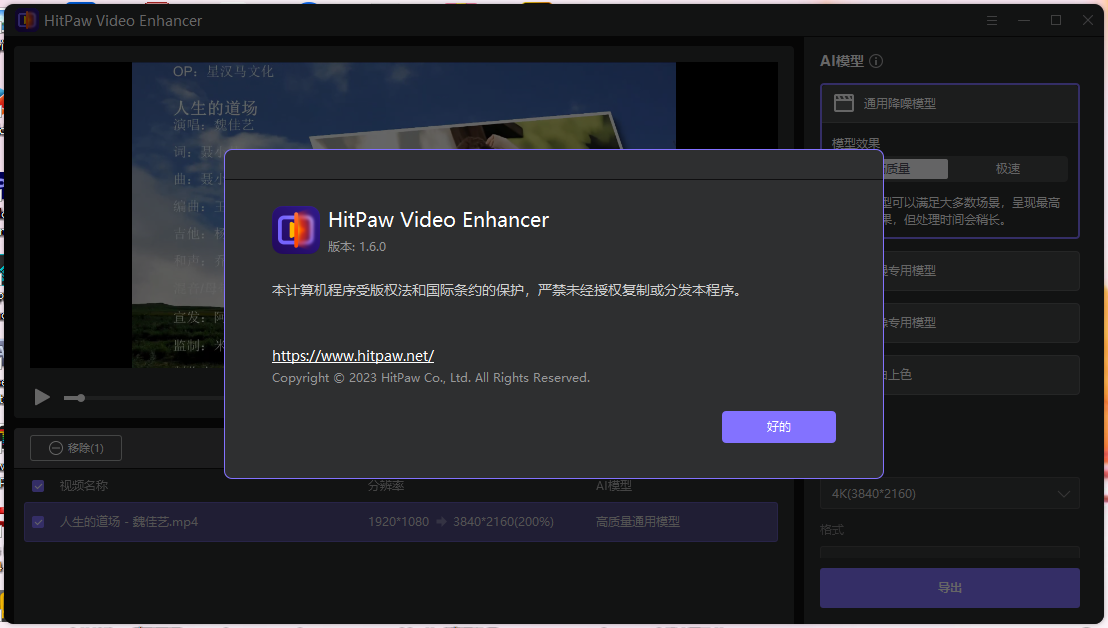Select the 通用降噪模型 model card
The width and height of the screenshot is (1108, 628).
pyautogui.click(x=950, y=104)
